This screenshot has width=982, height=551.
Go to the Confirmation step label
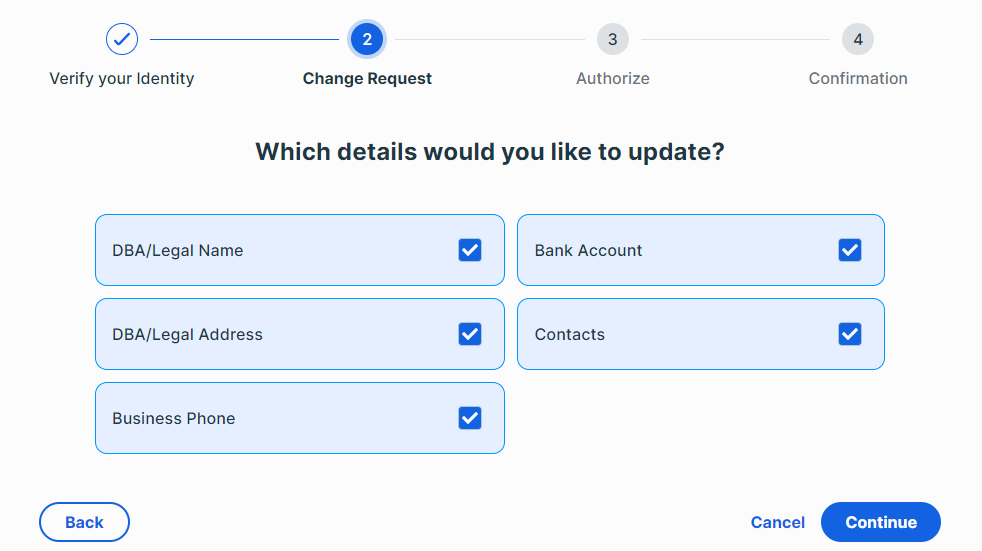(858, 79)
